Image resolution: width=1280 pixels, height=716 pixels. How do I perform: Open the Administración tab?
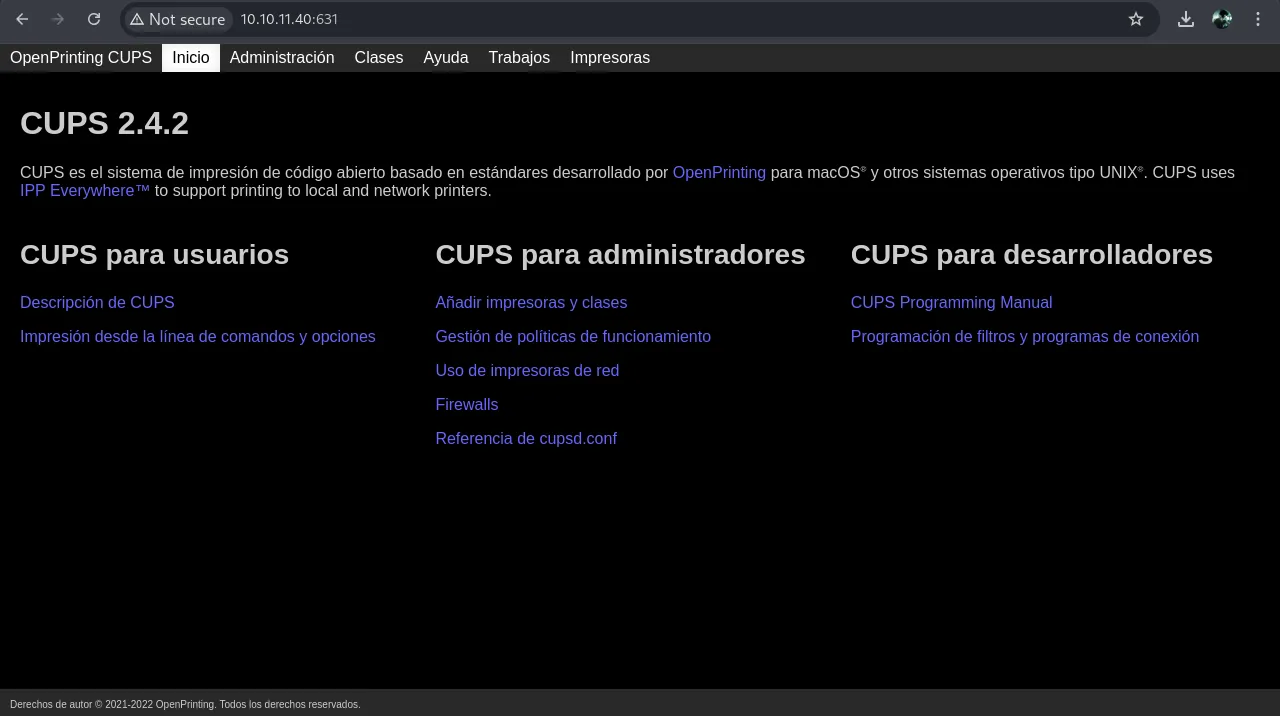pyautogui.click(x=282, y=58)
